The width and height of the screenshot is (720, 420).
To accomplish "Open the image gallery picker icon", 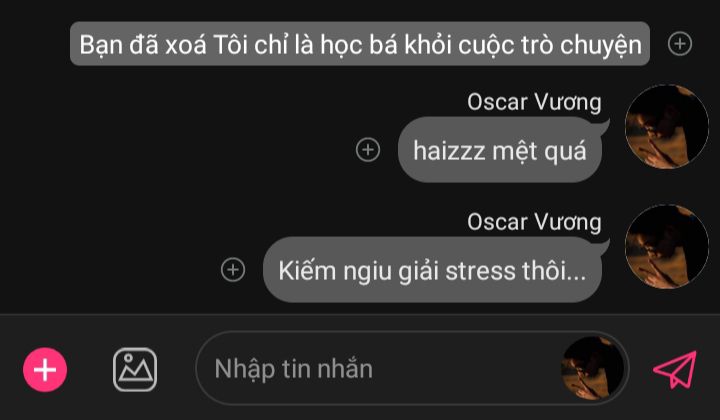I will pos(135,370).
